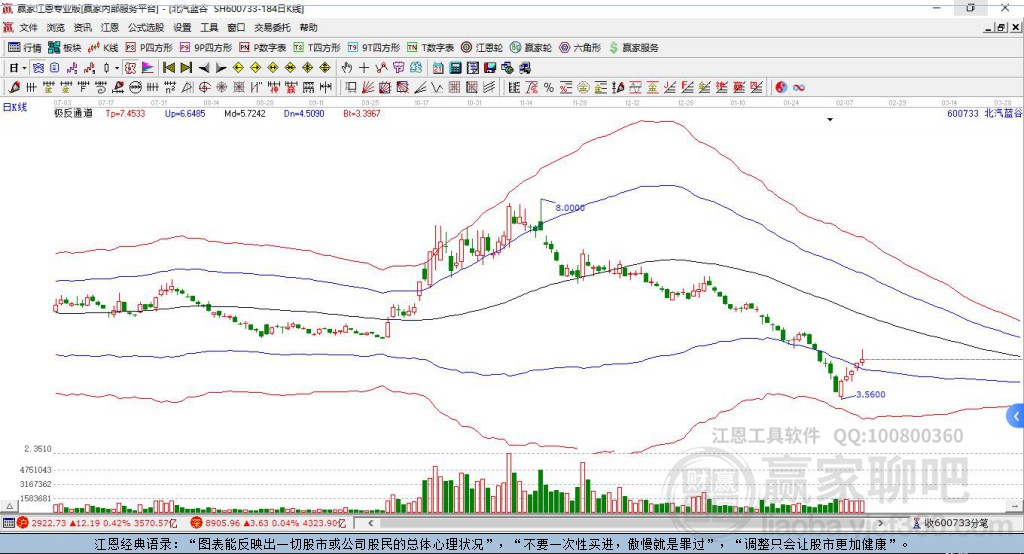Open the 窗口 menu
1024x554 pixels.
tap(236, 27)
